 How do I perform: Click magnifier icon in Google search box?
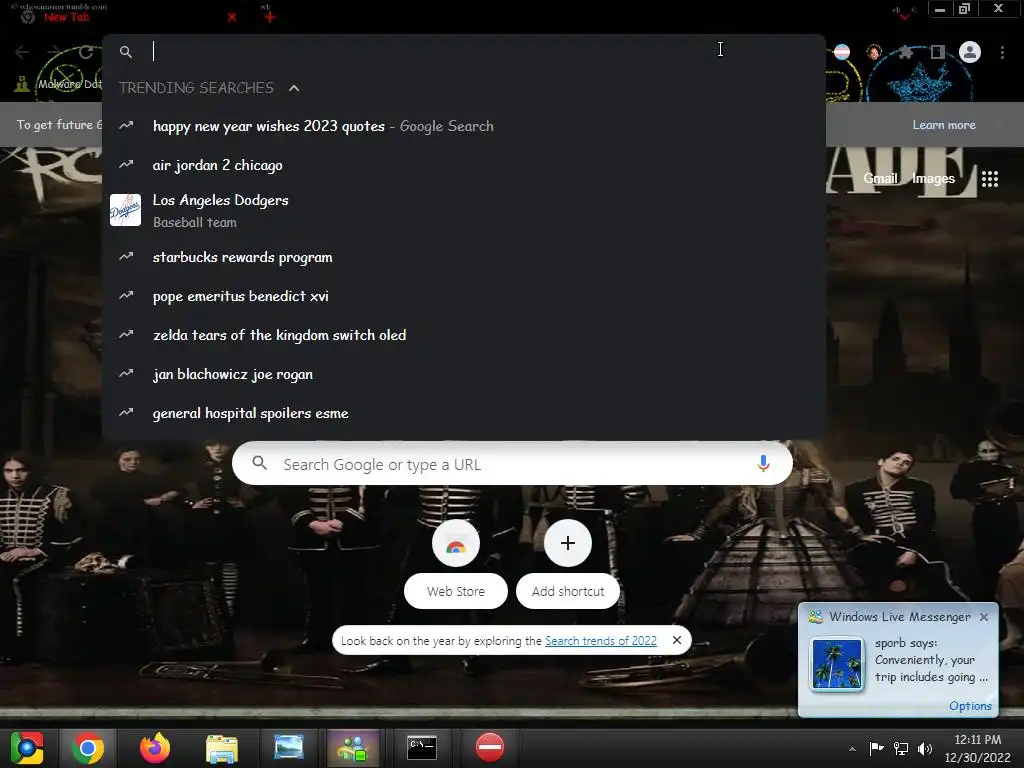259,463
